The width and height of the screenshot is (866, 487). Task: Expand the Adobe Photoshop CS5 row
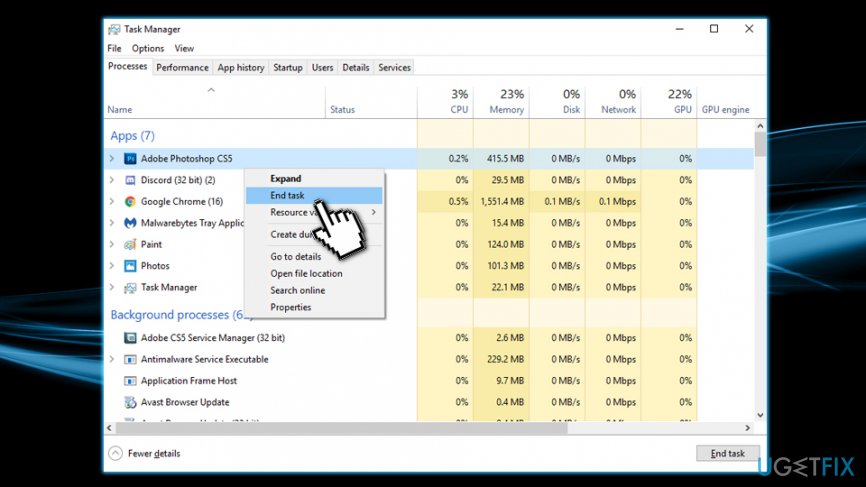112,158
